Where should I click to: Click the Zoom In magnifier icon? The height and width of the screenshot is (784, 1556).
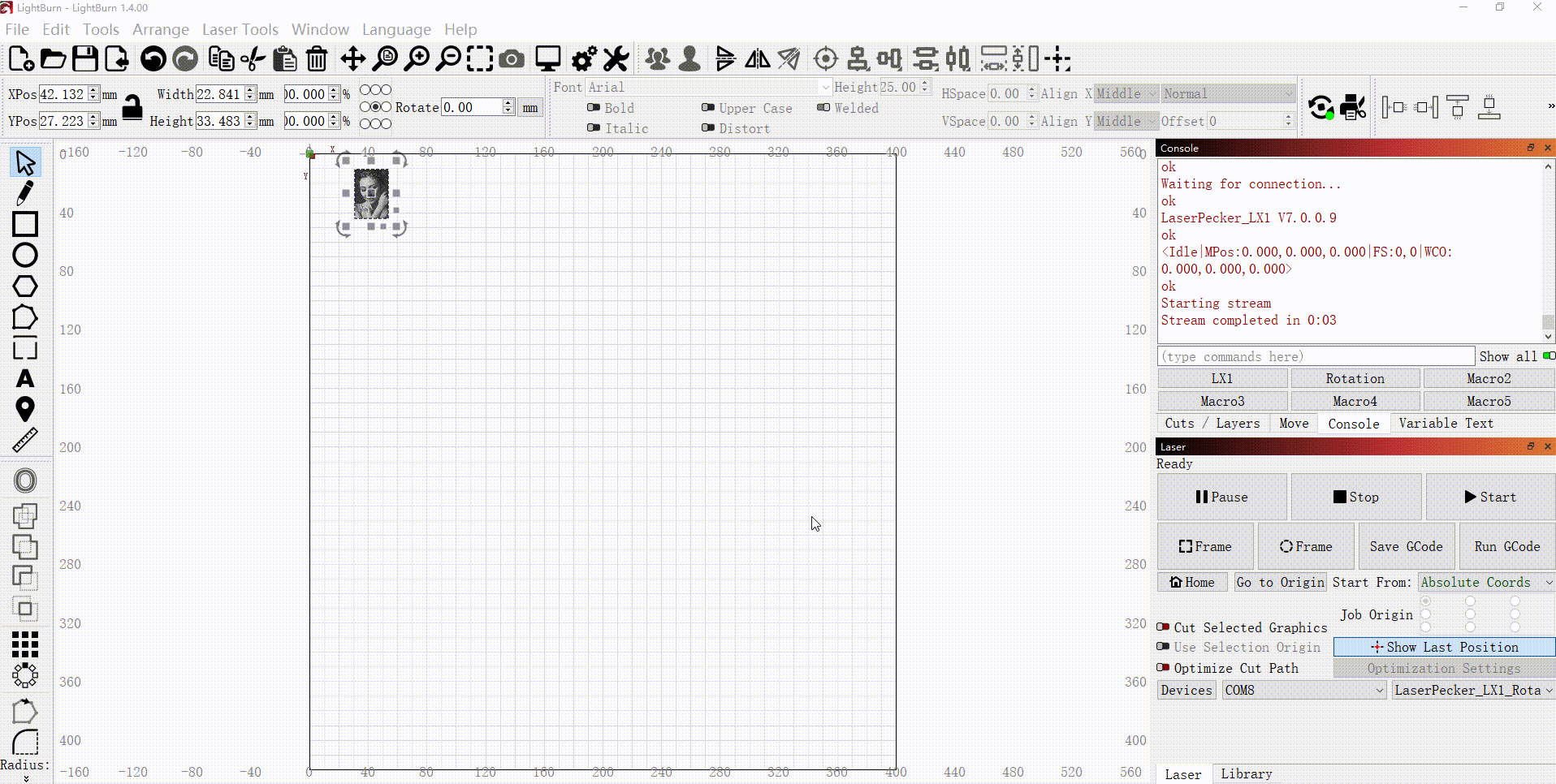[x=417, y=58]
